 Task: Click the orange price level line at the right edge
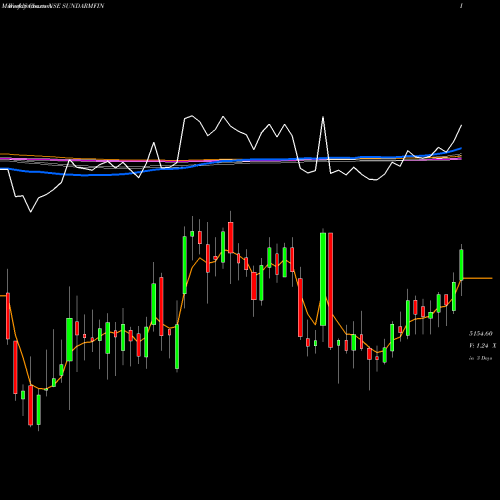click(477, 278)
